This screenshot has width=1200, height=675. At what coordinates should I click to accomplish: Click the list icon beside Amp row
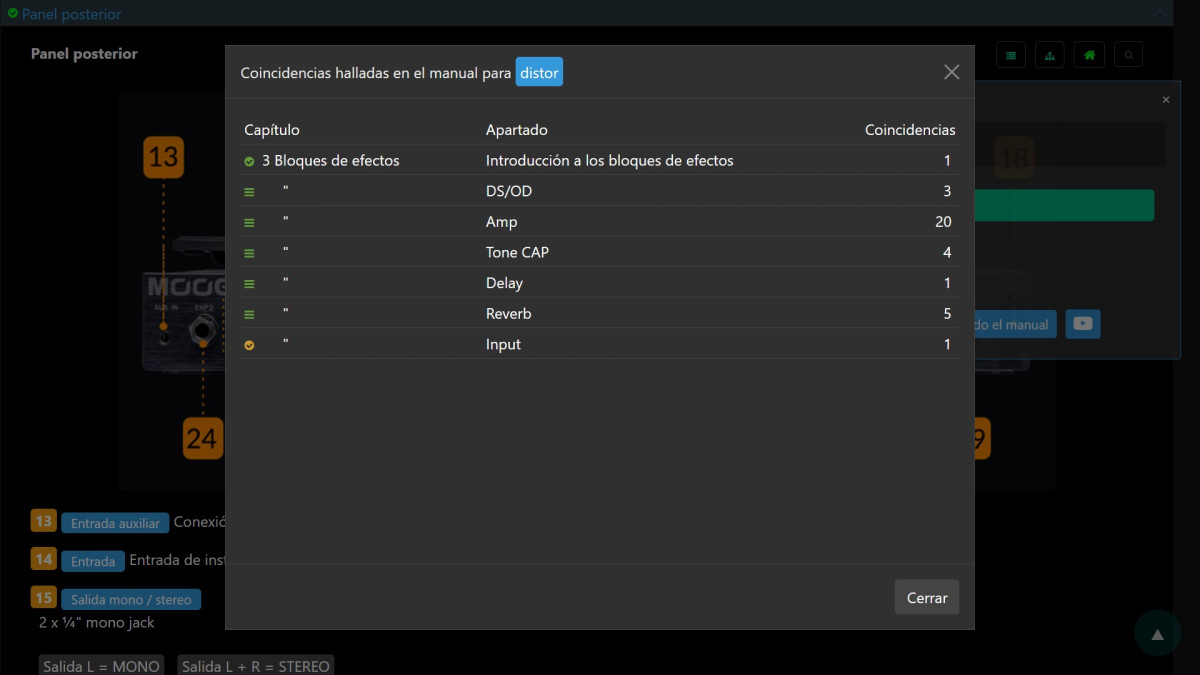point(249,223)
